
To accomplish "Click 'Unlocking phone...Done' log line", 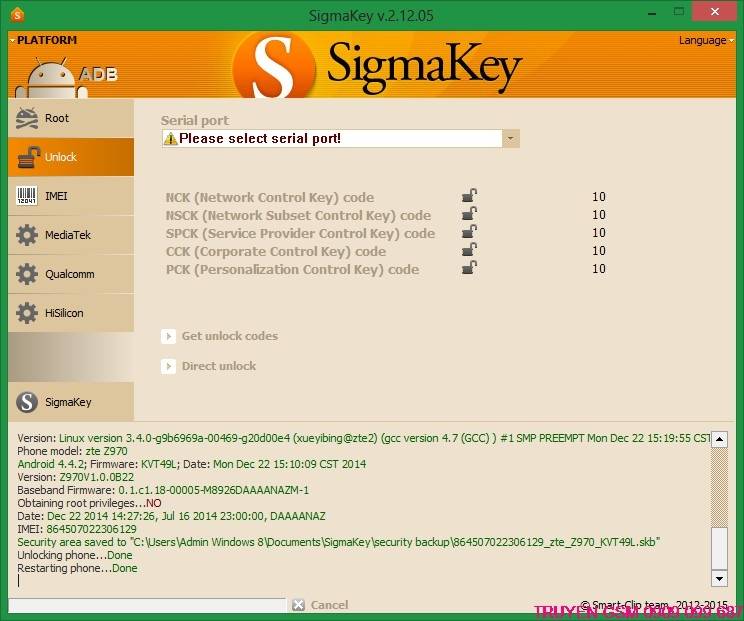I will 74,555.
